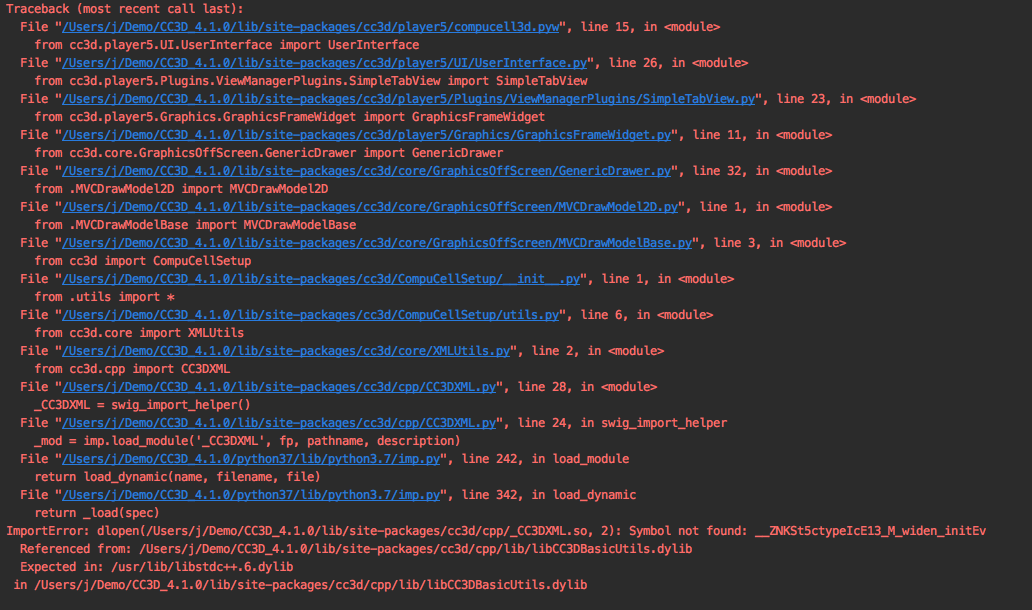Click 'line 24, in swig_import_helper' text

coord(623,423)
